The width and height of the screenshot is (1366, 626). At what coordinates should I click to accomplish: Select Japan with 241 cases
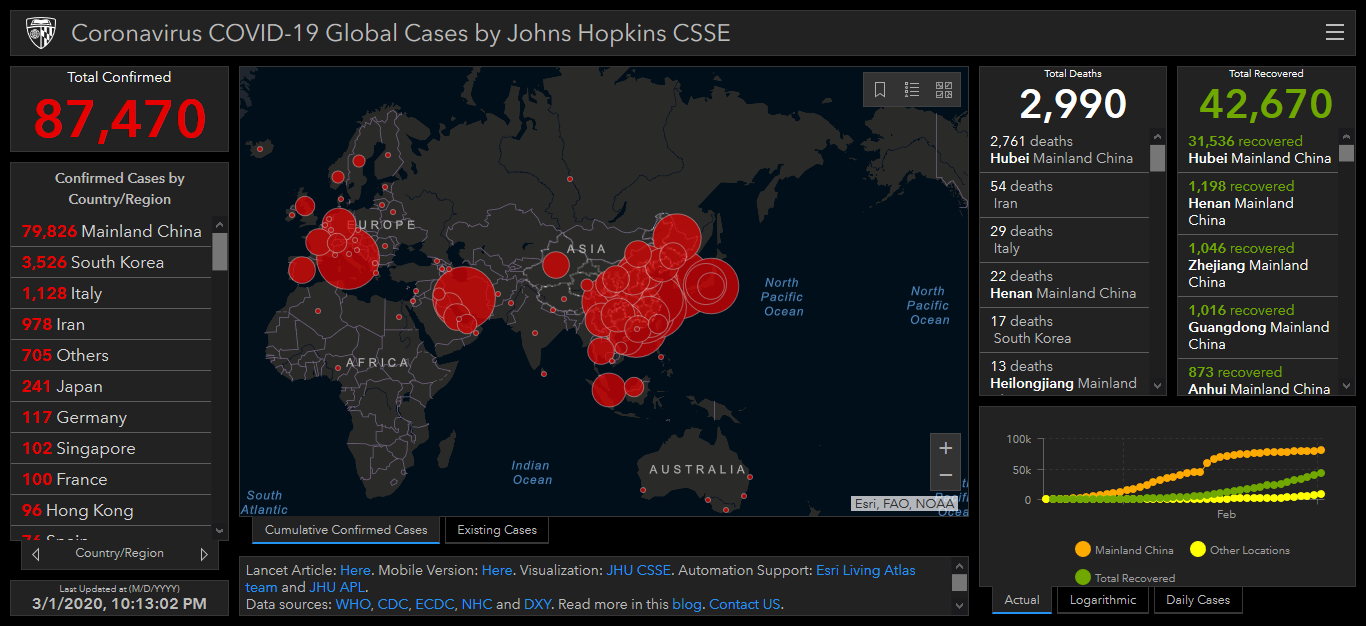click(111, 386)
